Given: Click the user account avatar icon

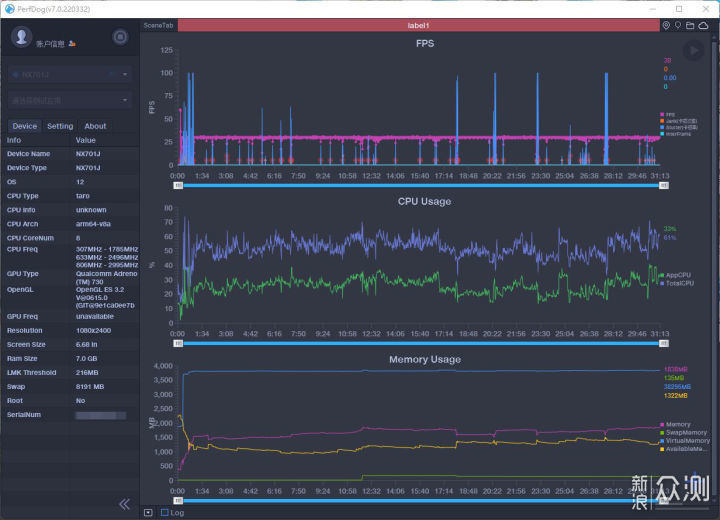Looking at the screenshot, I should point(22,37).
